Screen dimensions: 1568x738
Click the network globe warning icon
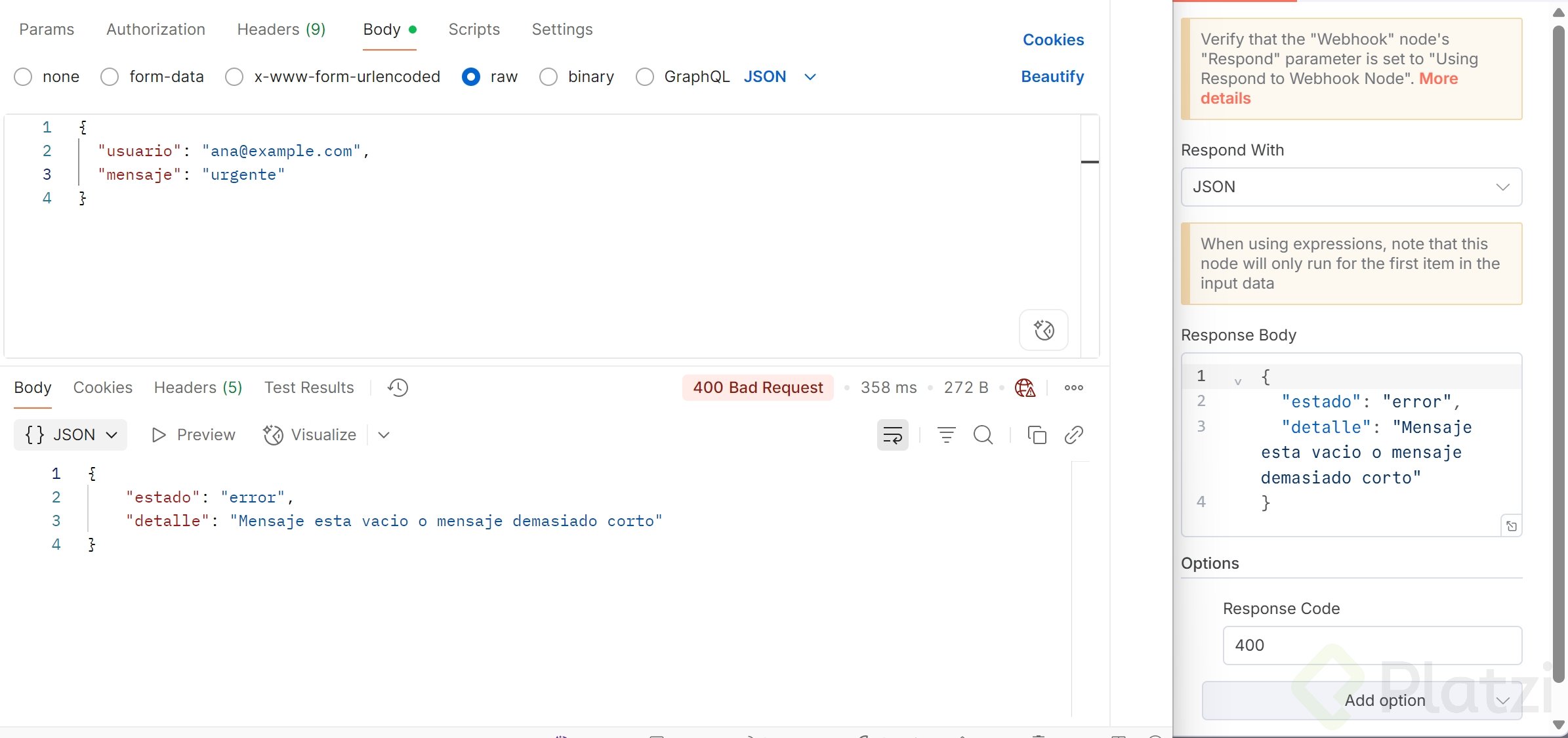coord(1025,388)
